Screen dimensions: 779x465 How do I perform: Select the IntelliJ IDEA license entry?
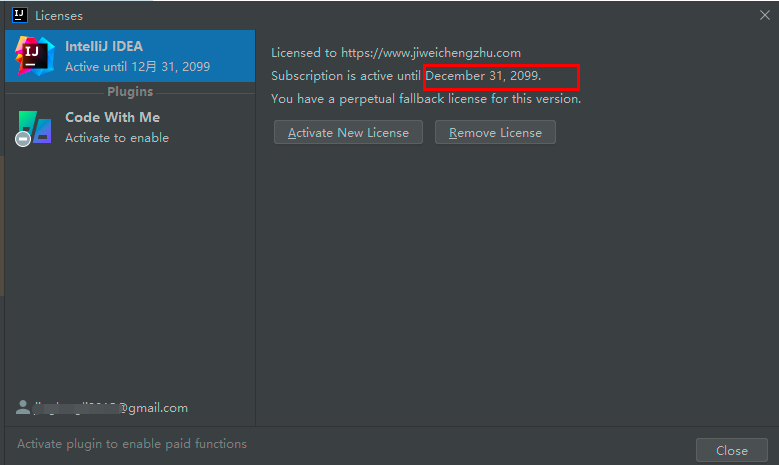[130, 56]
